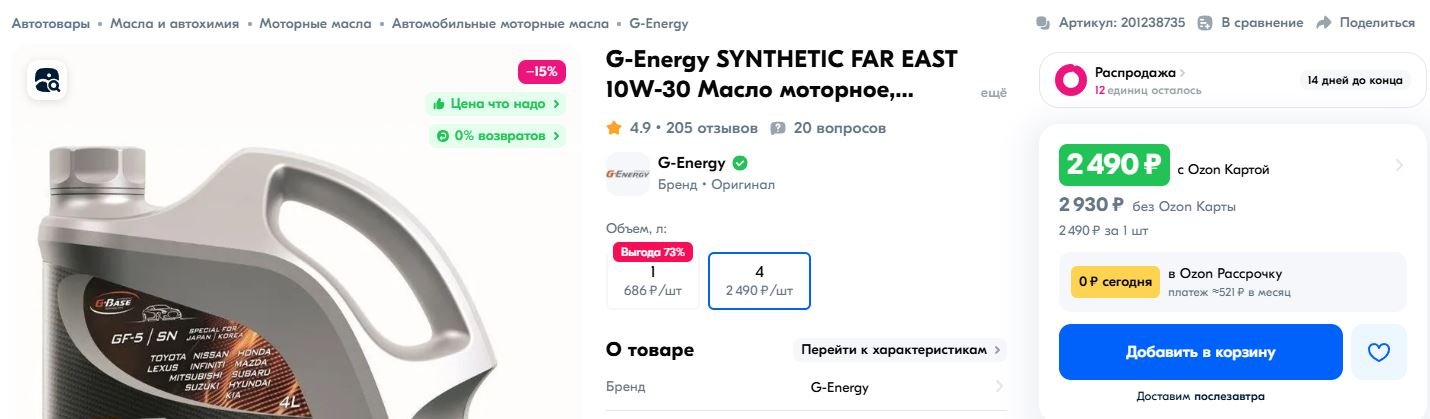
Task: Expand full title with ещё
Action: point(993,92)
